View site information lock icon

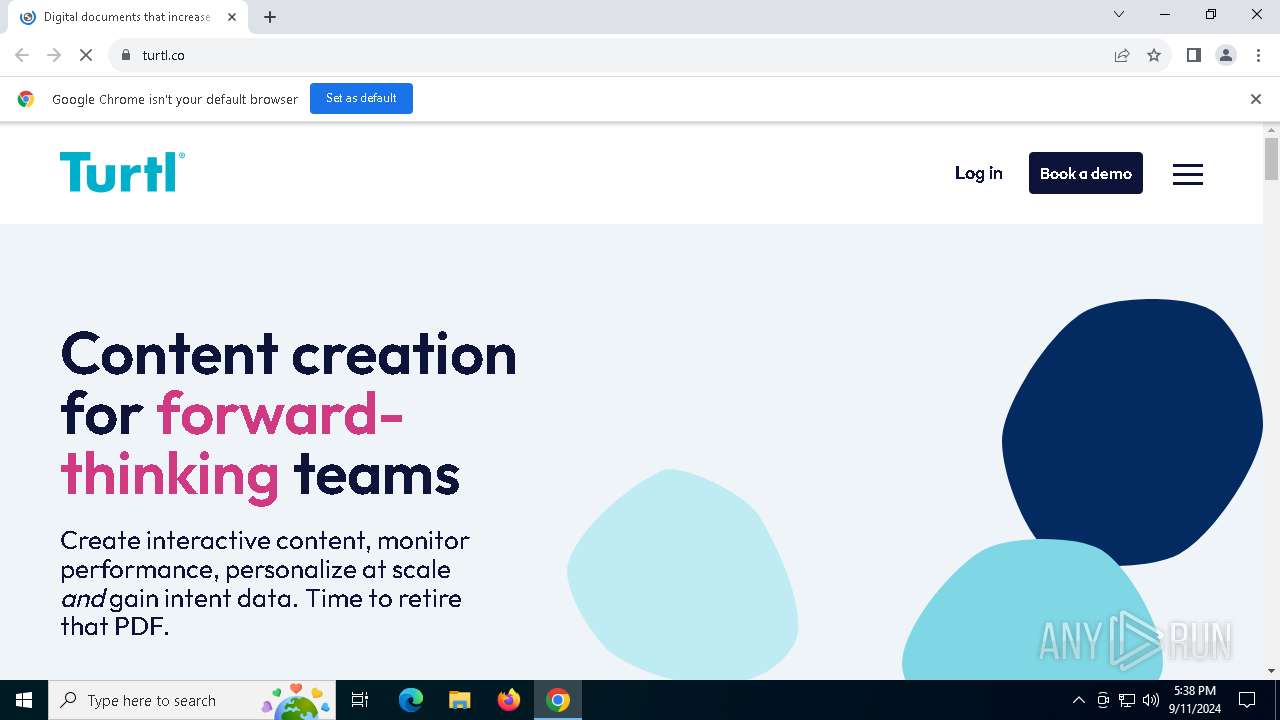click(x=125, y=55)
